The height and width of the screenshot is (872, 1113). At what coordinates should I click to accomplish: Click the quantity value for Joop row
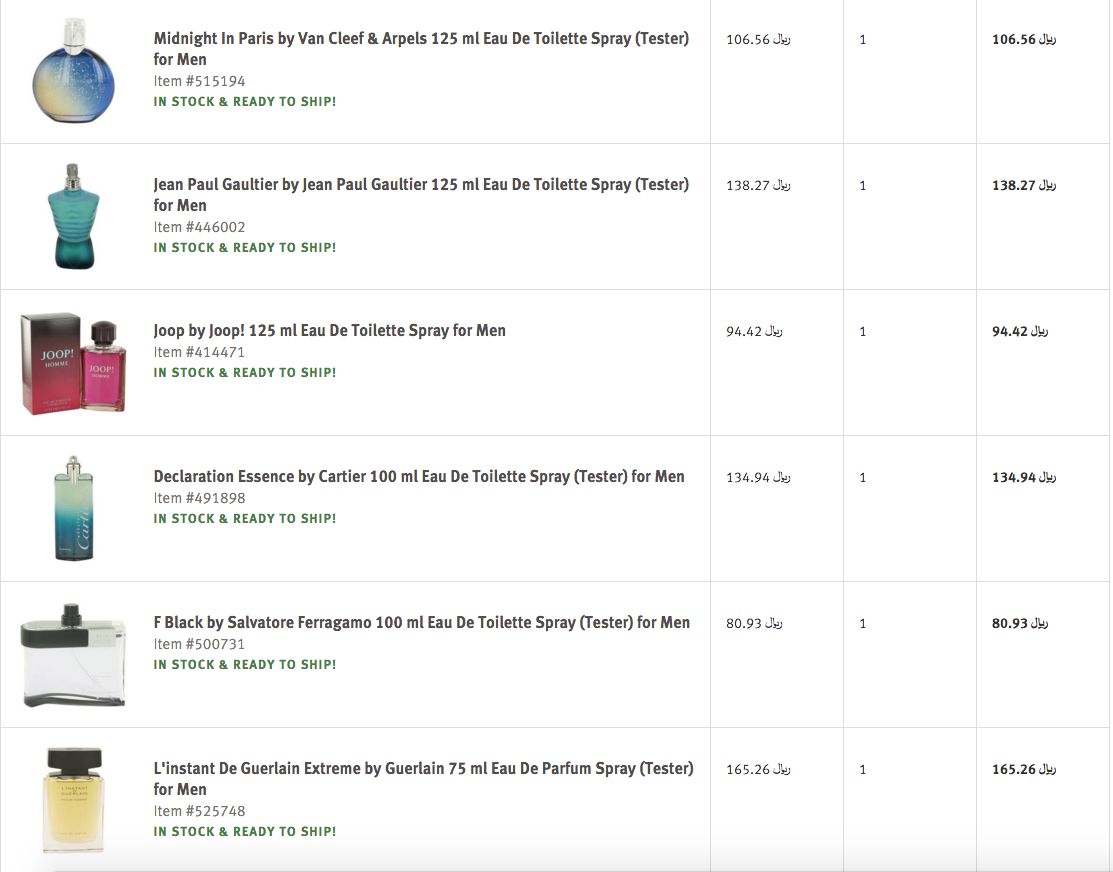tap(863, 331)
